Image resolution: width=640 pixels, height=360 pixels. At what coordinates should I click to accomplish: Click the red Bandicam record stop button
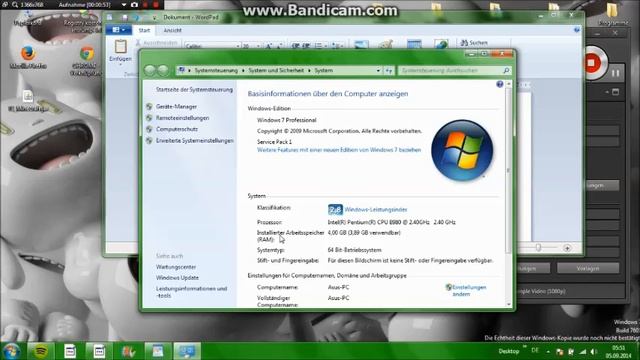(x=592, y=63)
